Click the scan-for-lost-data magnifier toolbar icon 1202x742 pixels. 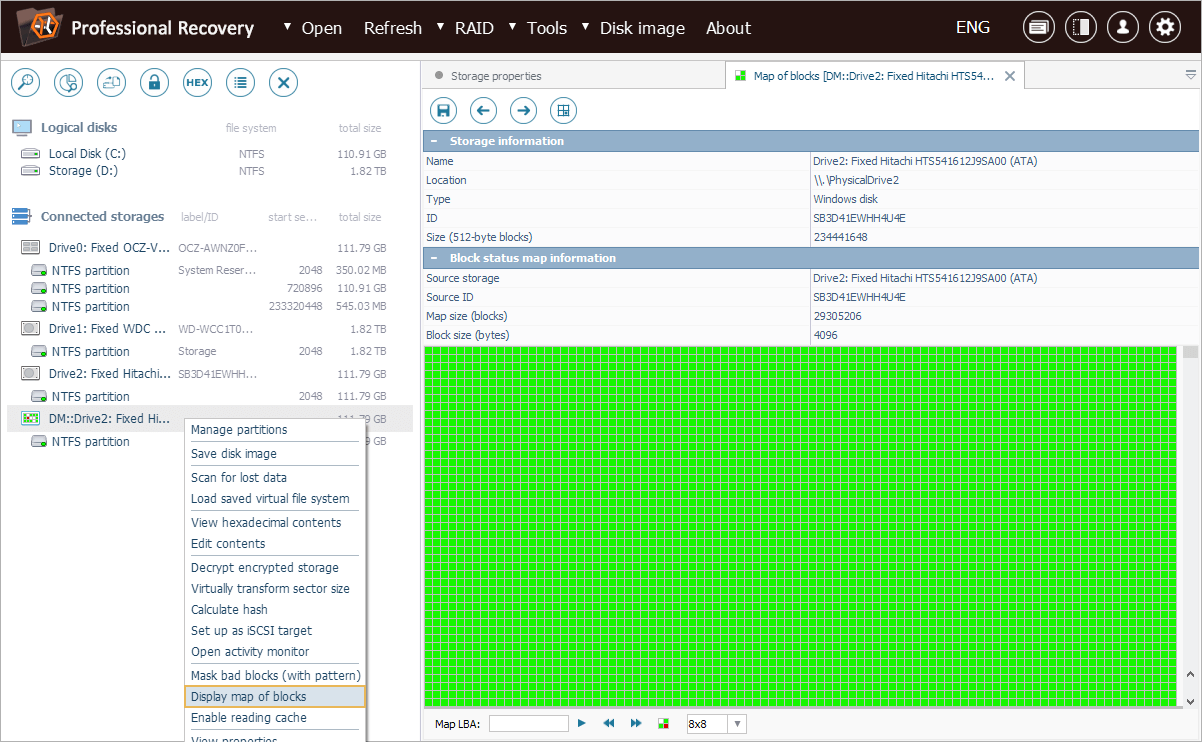click(25, 83)
